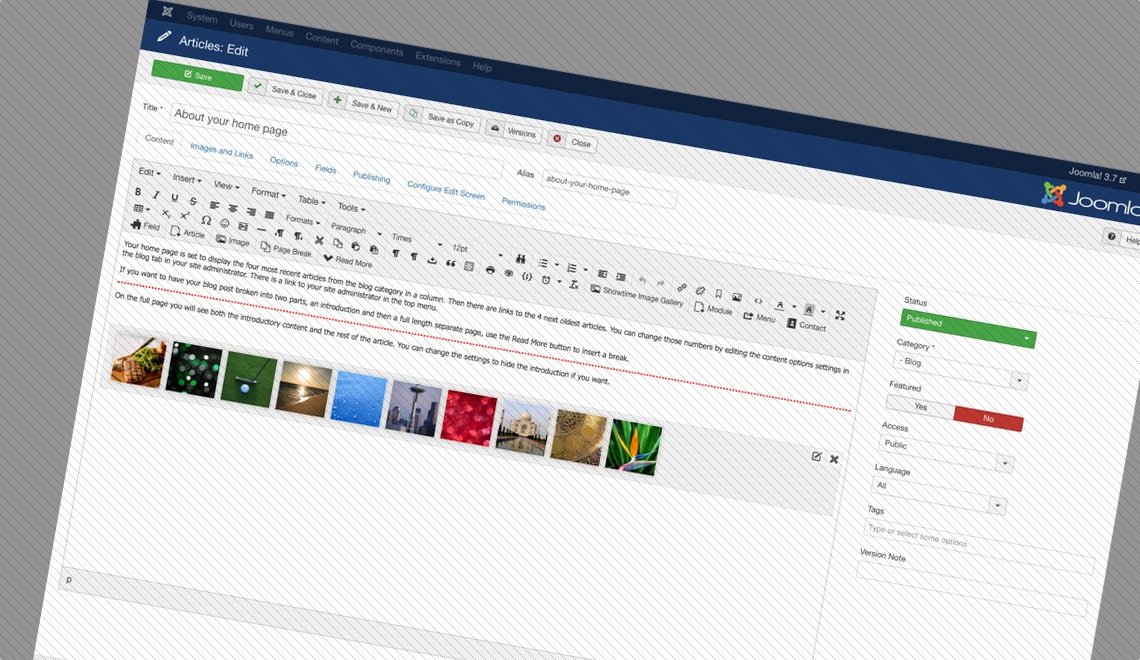Click Save as Copy

[x=442, y=118]
